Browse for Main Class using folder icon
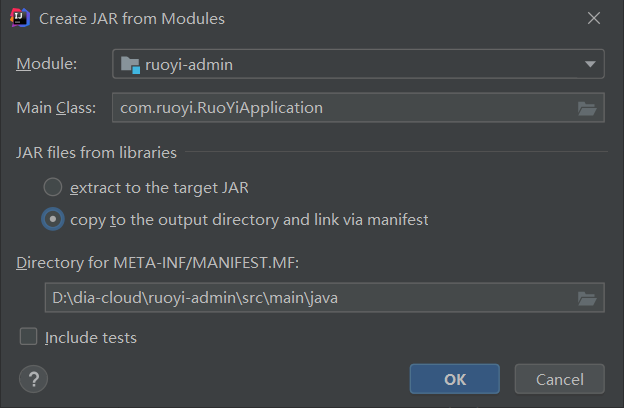This screenshot has width=624, height=408. [x=587, y=108]
